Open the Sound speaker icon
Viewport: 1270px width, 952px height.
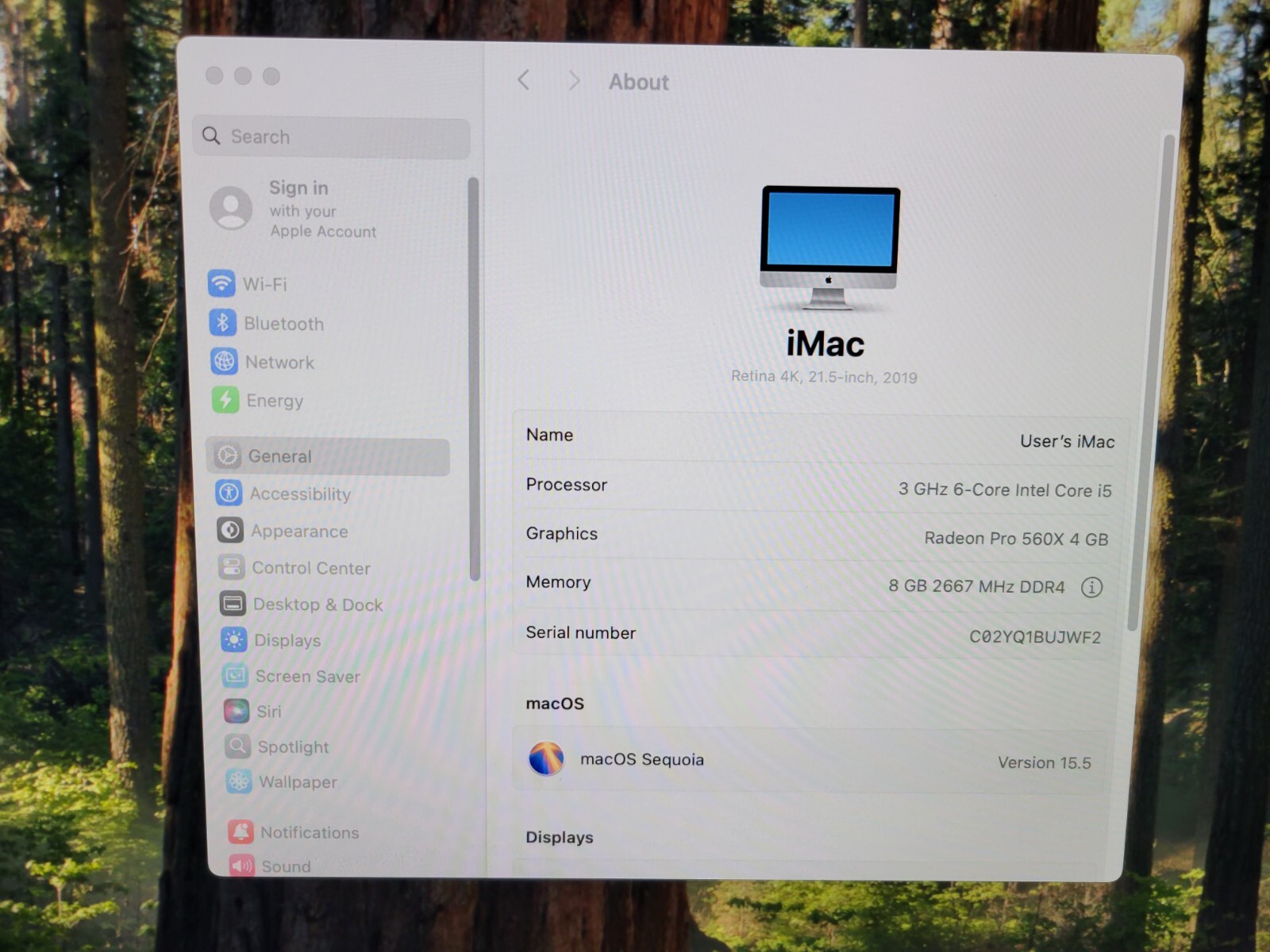242,866
